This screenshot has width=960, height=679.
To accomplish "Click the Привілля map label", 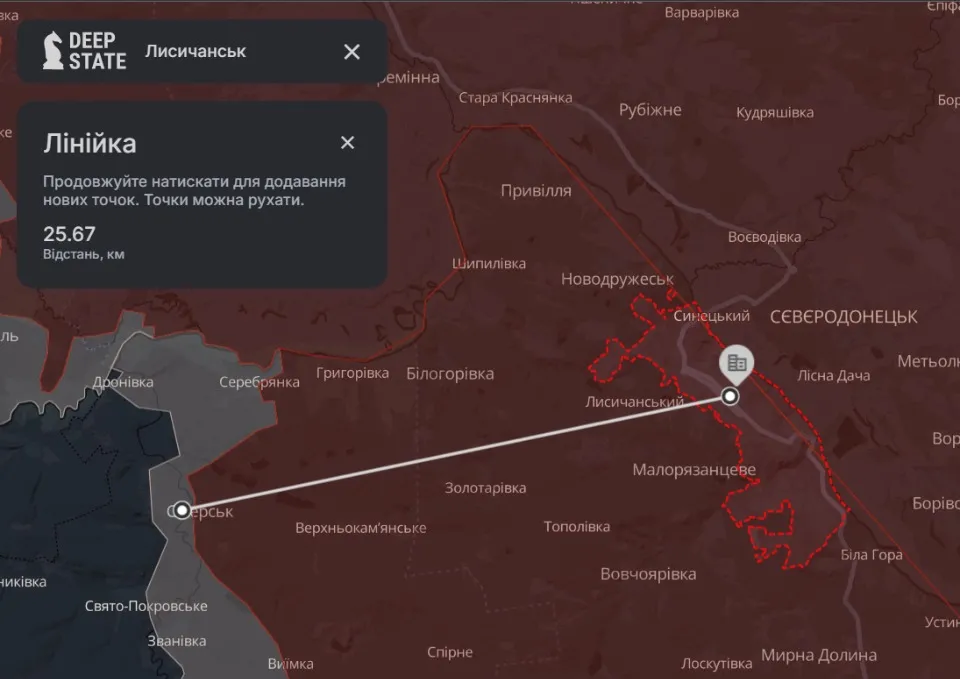I will tap(536, 191).
